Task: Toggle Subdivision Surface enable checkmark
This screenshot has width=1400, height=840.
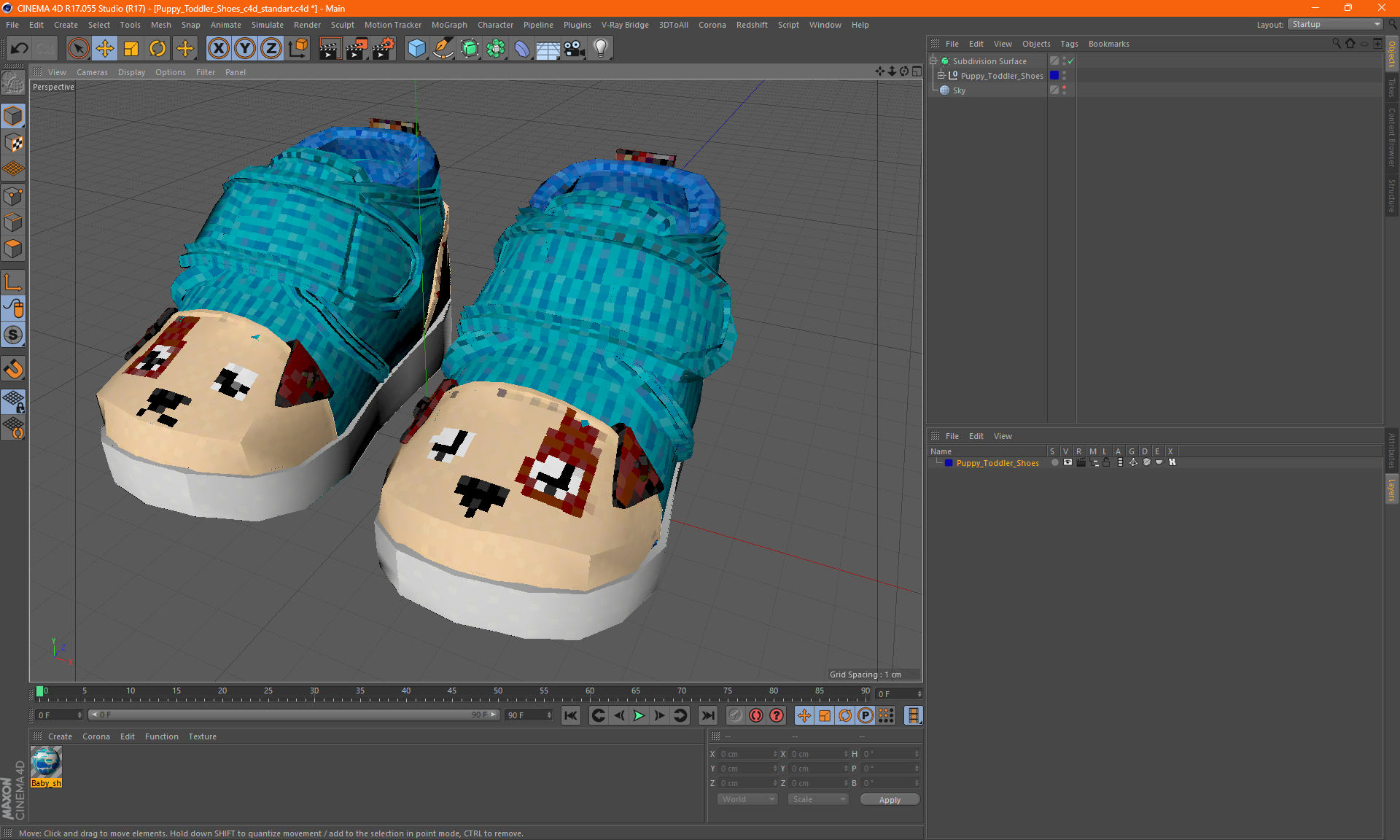Action: 1070,61
